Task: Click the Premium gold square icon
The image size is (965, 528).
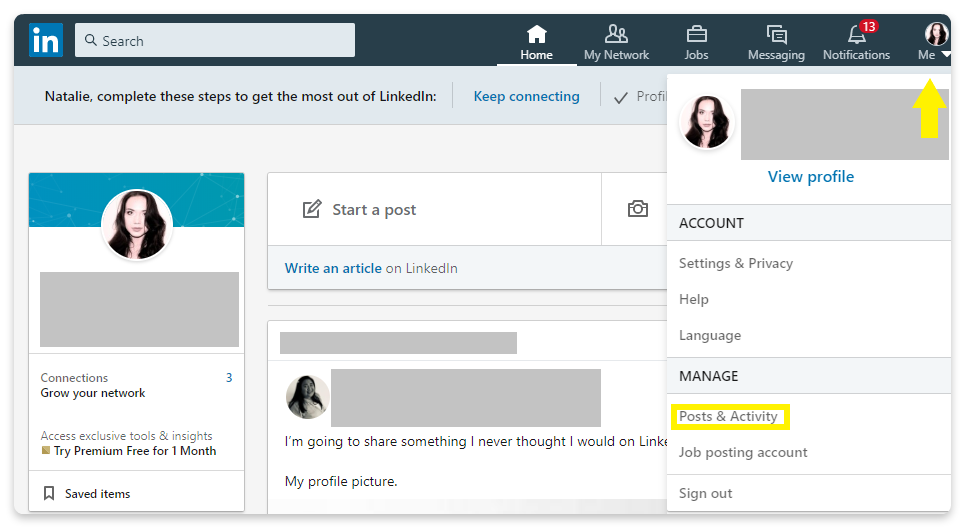Action: (46, 450)
